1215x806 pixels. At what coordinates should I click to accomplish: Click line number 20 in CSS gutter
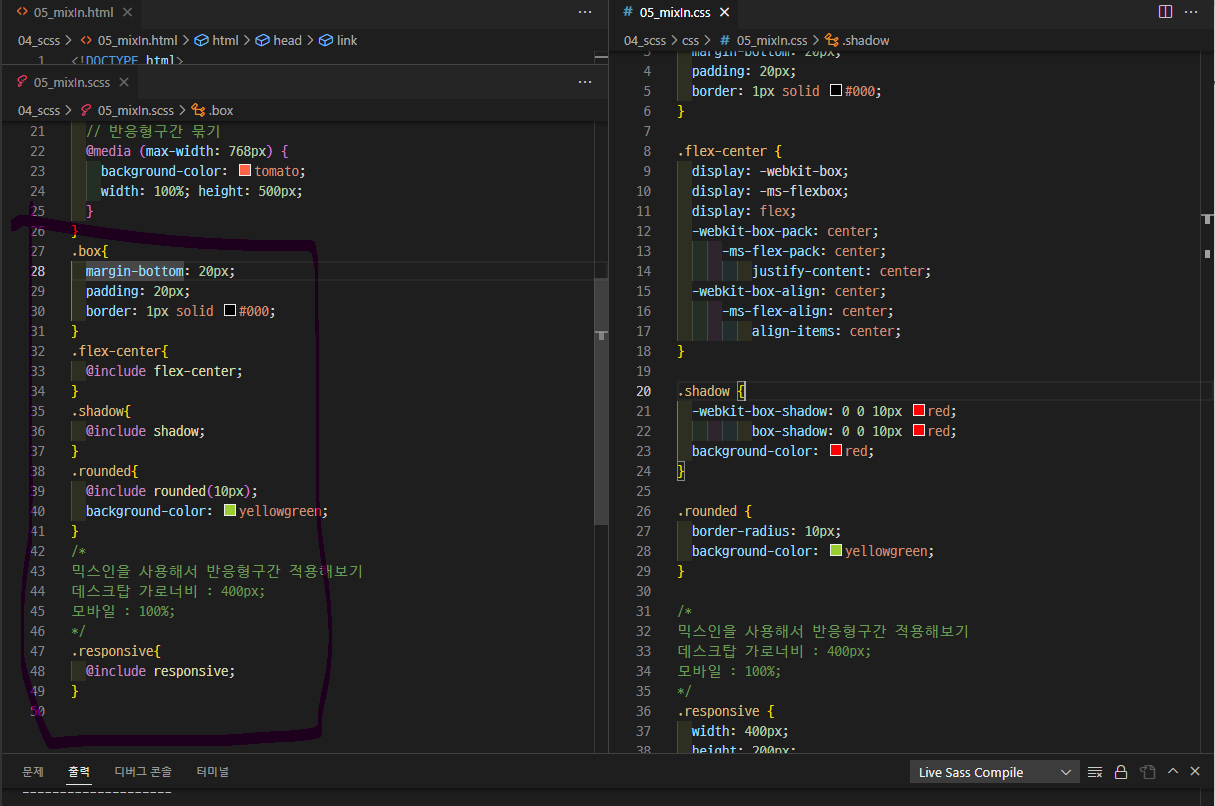point(643,391)
